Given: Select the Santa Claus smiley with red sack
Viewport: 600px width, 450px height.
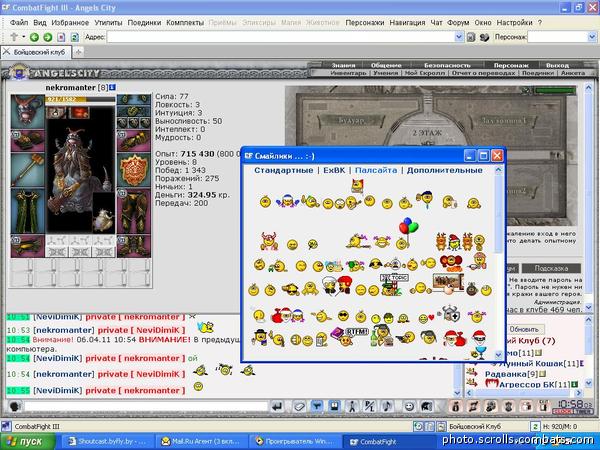Looking at the screenshot, I should click(x=454, y=338).
